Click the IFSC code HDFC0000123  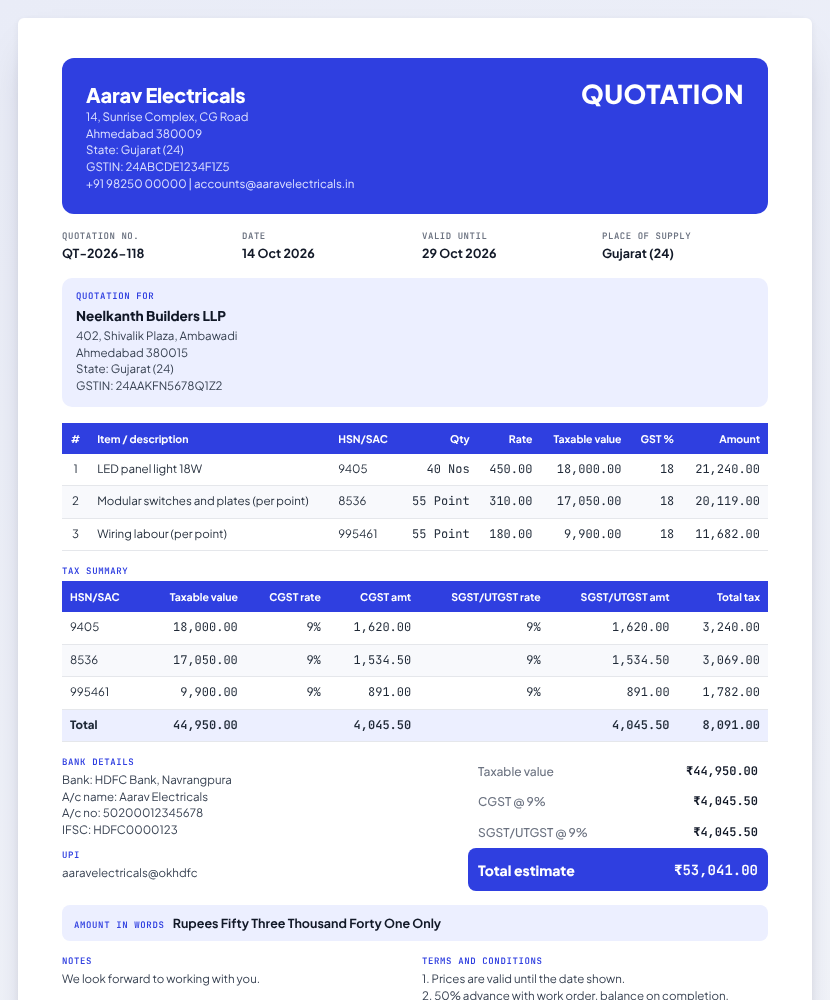pyautogui.click(x=135, y=830)
